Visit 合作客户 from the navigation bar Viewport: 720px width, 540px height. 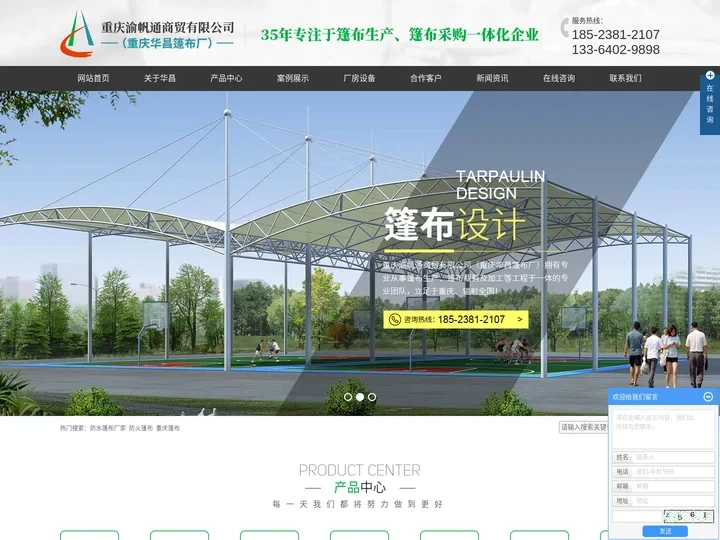426,78
